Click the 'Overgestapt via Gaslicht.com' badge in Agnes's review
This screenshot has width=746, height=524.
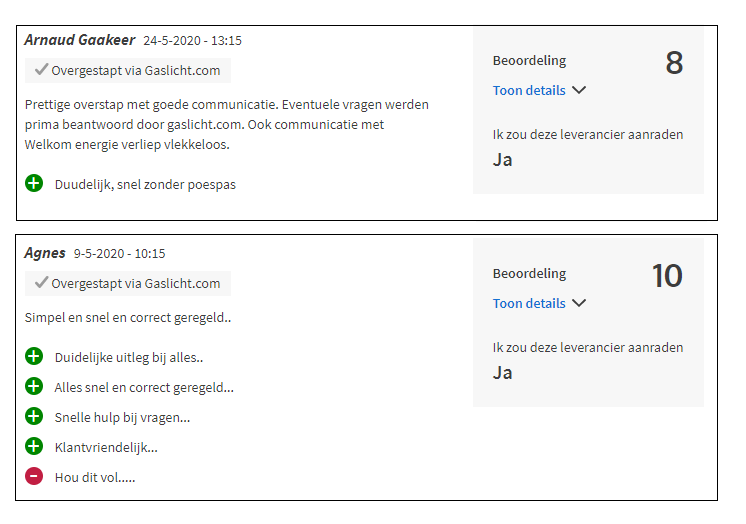tap(128, 283)
